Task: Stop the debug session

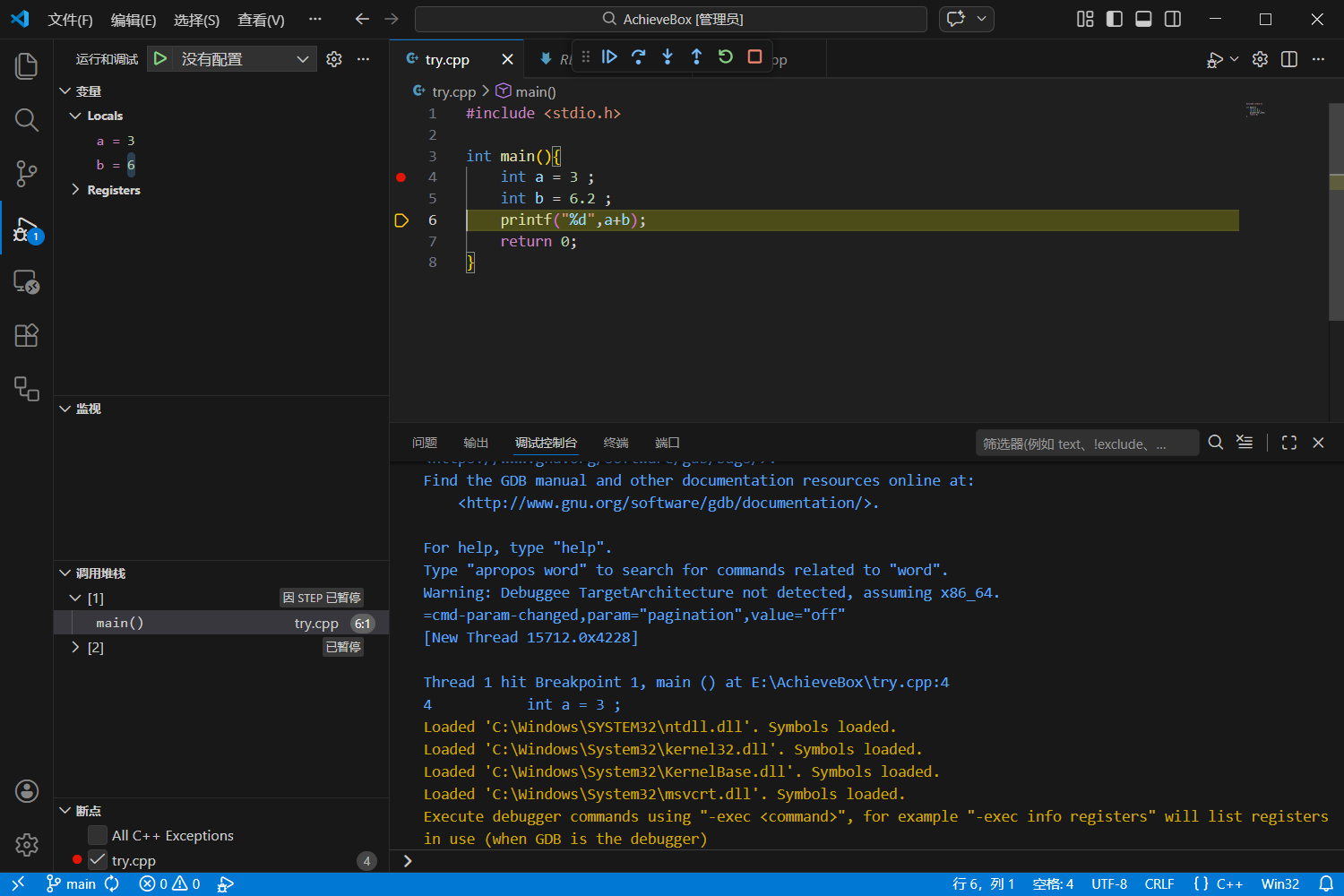Action: [754, 57]
